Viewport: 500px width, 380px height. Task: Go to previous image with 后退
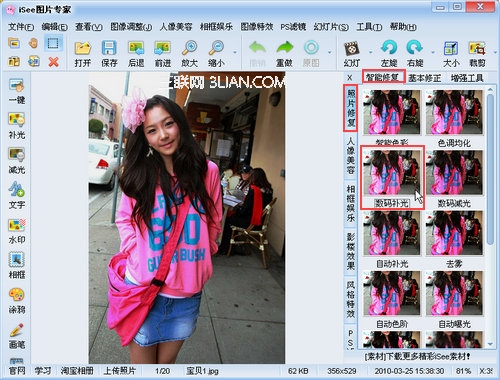point(136,54)
